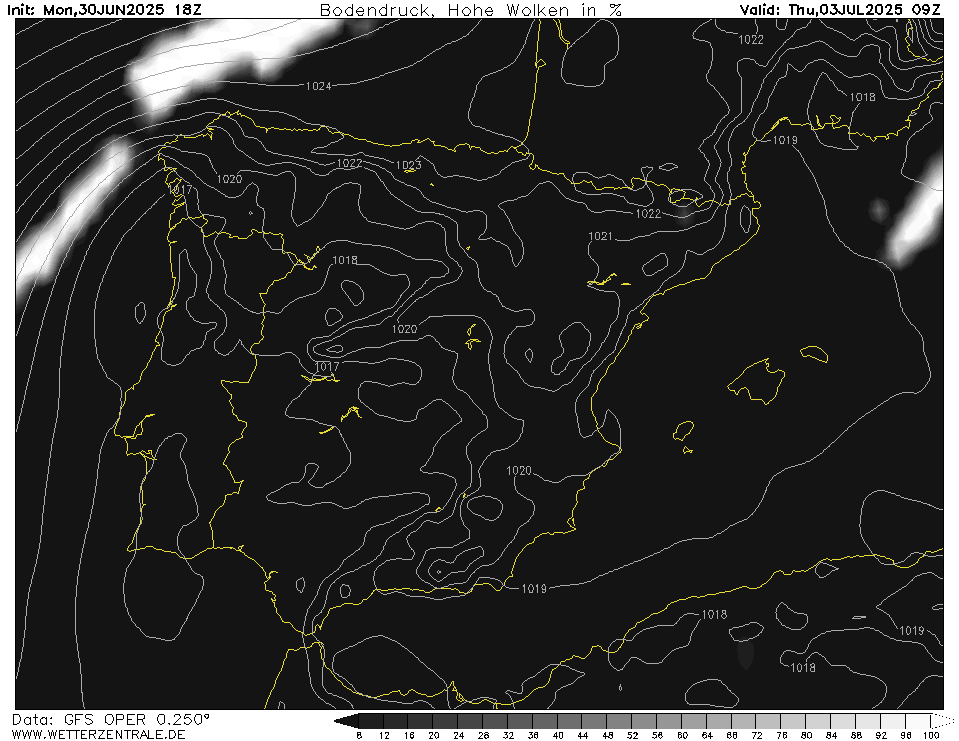Select the 1024 isobar label
The width and height of the screenshot is (959, 741).
point(319,86)
